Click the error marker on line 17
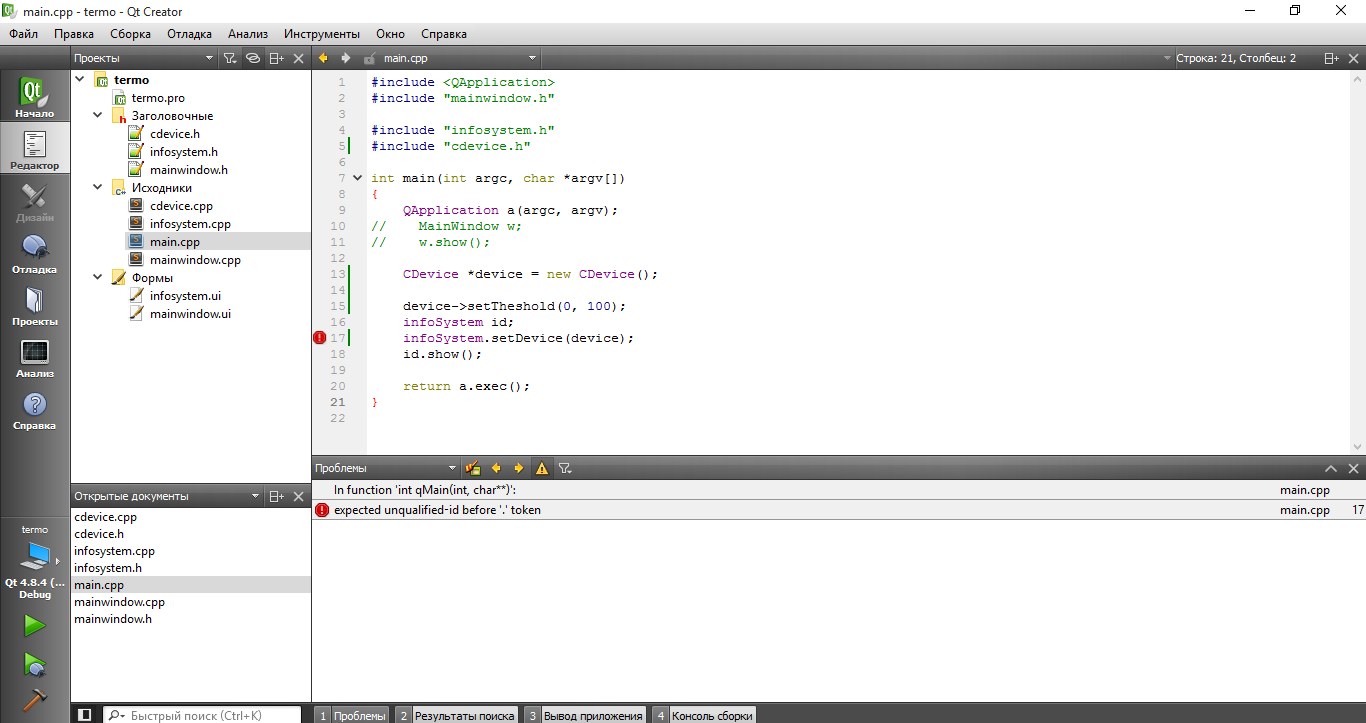Image resolution: width=1366 pixels, height=723 pixels. pyautogui.click(x=320, y=338)
